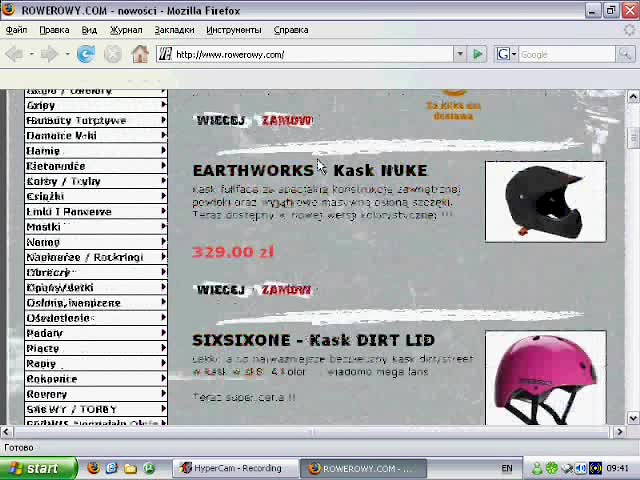Expand the Piasty category
Screen dimensions: 640x480
pos(96,349)
